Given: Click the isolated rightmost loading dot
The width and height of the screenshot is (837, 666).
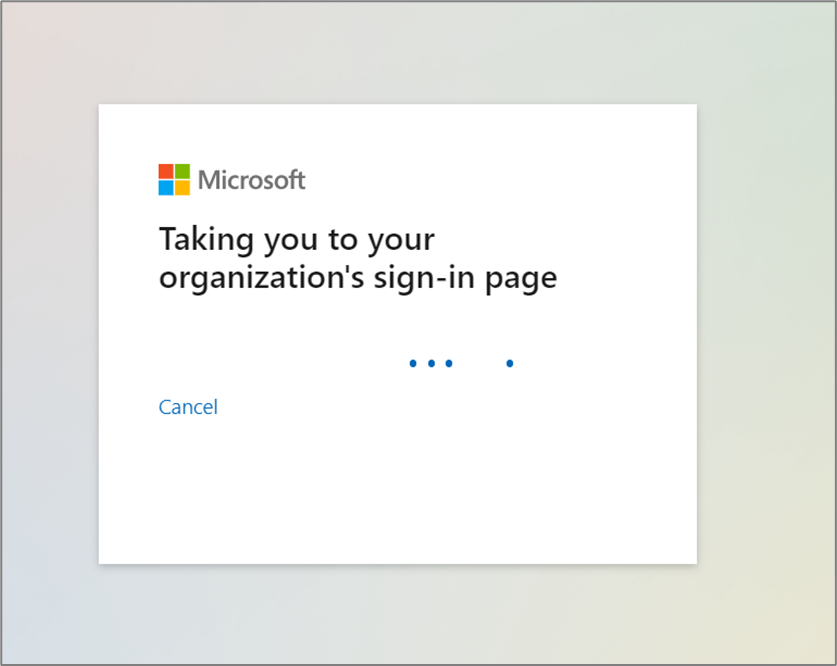Looking at the screenshot, I should (x=510, y=363).
